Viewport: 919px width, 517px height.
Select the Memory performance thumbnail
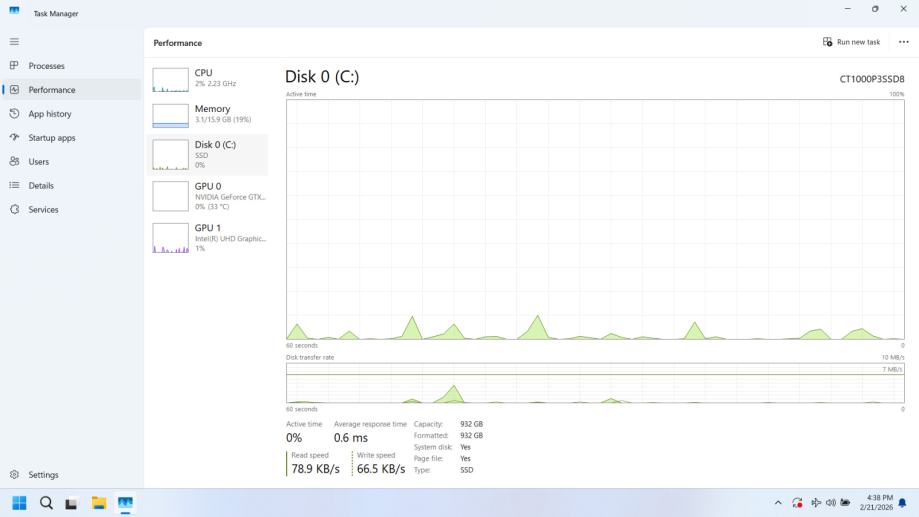171,115
